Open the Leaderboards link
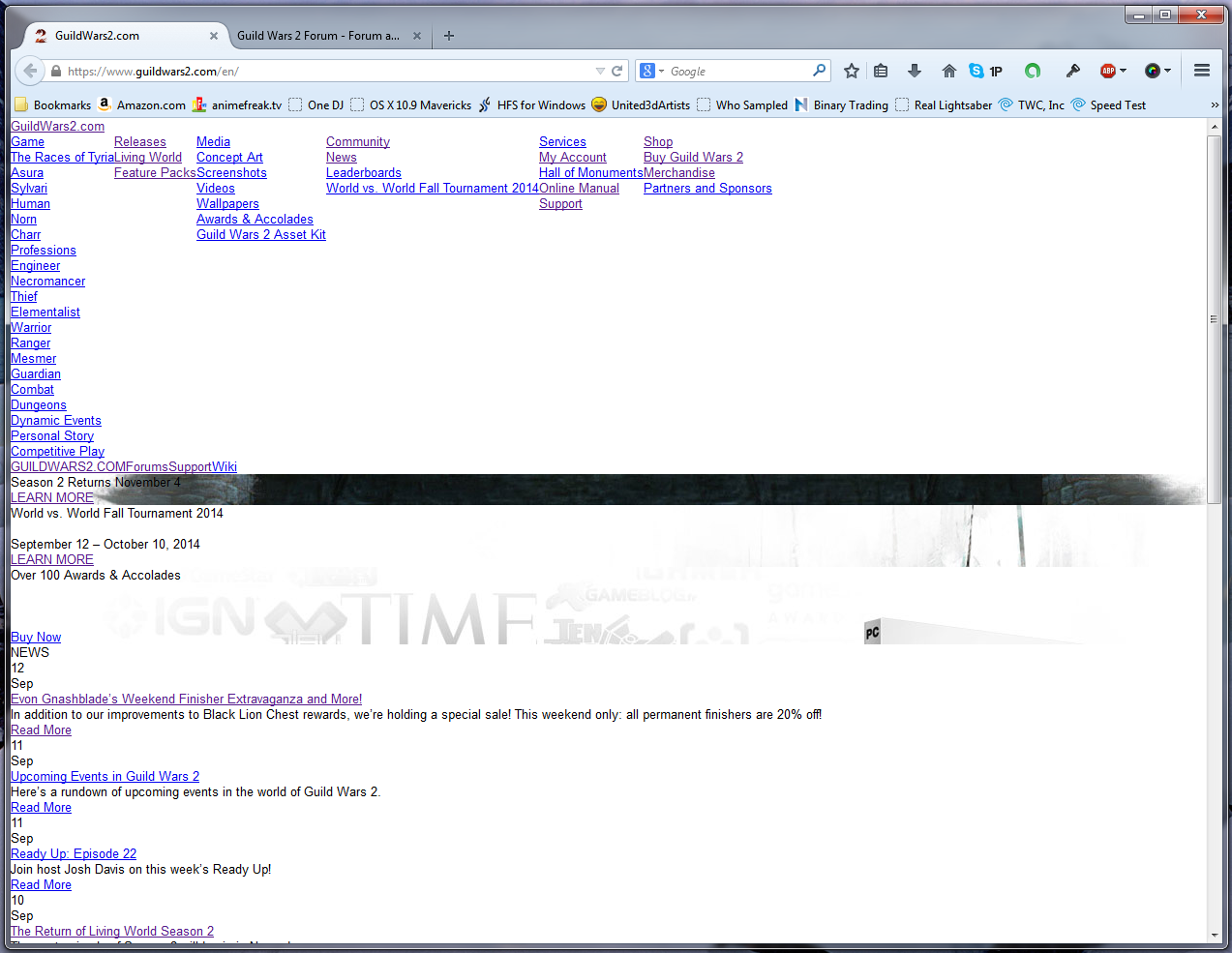The width and height of the screenshot is (1232, 953). tap(364, 173)
